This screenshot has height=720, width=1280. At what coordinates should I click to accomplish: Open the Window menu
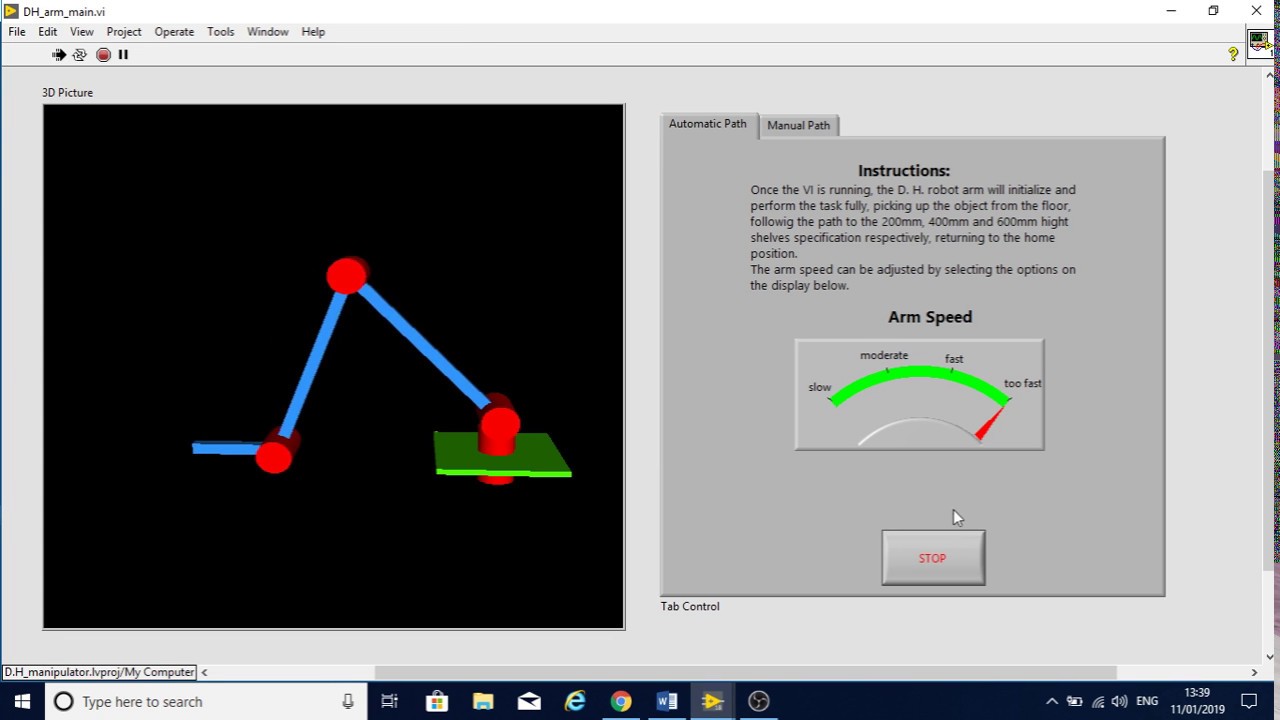[268, 32]
